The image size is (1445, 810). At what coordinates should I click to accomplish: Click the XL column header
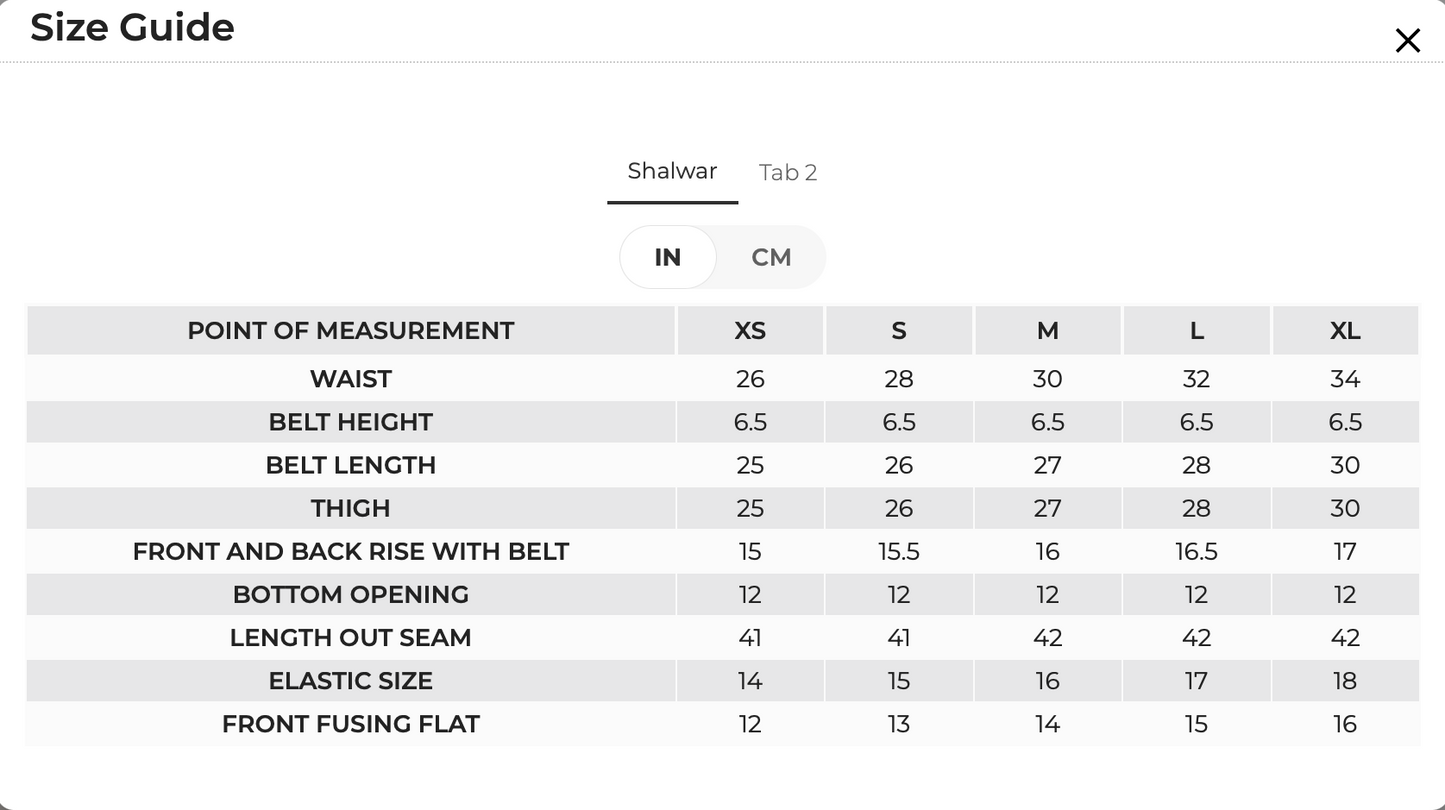pos(1345,331)
